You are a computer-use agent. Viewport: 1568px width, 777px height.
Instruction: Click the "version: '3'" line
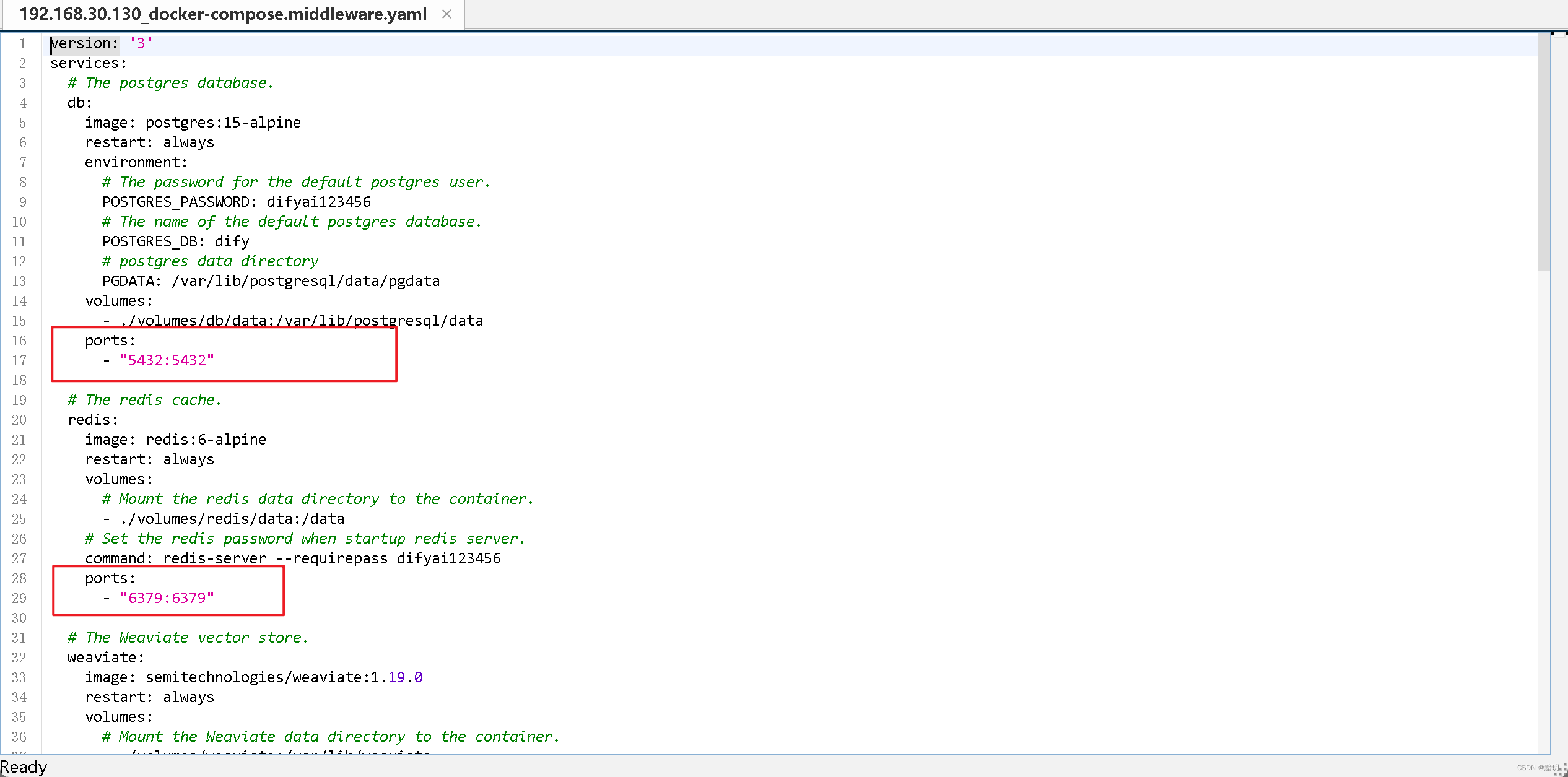102,43
